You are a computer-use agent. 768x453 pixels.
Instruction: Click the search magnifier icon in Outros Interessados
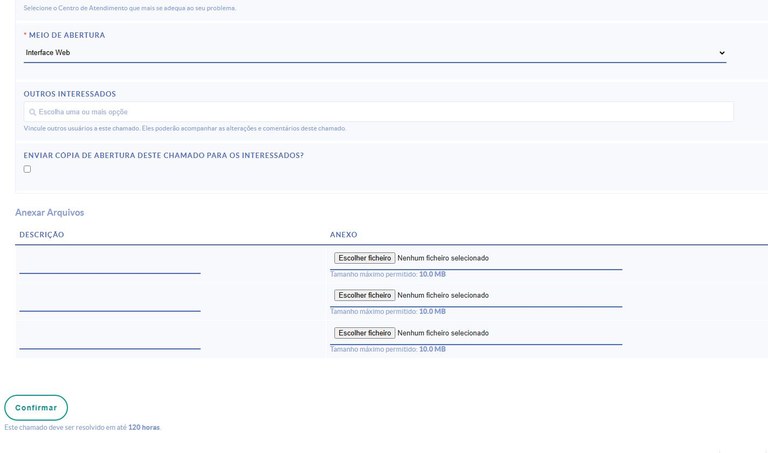click(32, 113)
